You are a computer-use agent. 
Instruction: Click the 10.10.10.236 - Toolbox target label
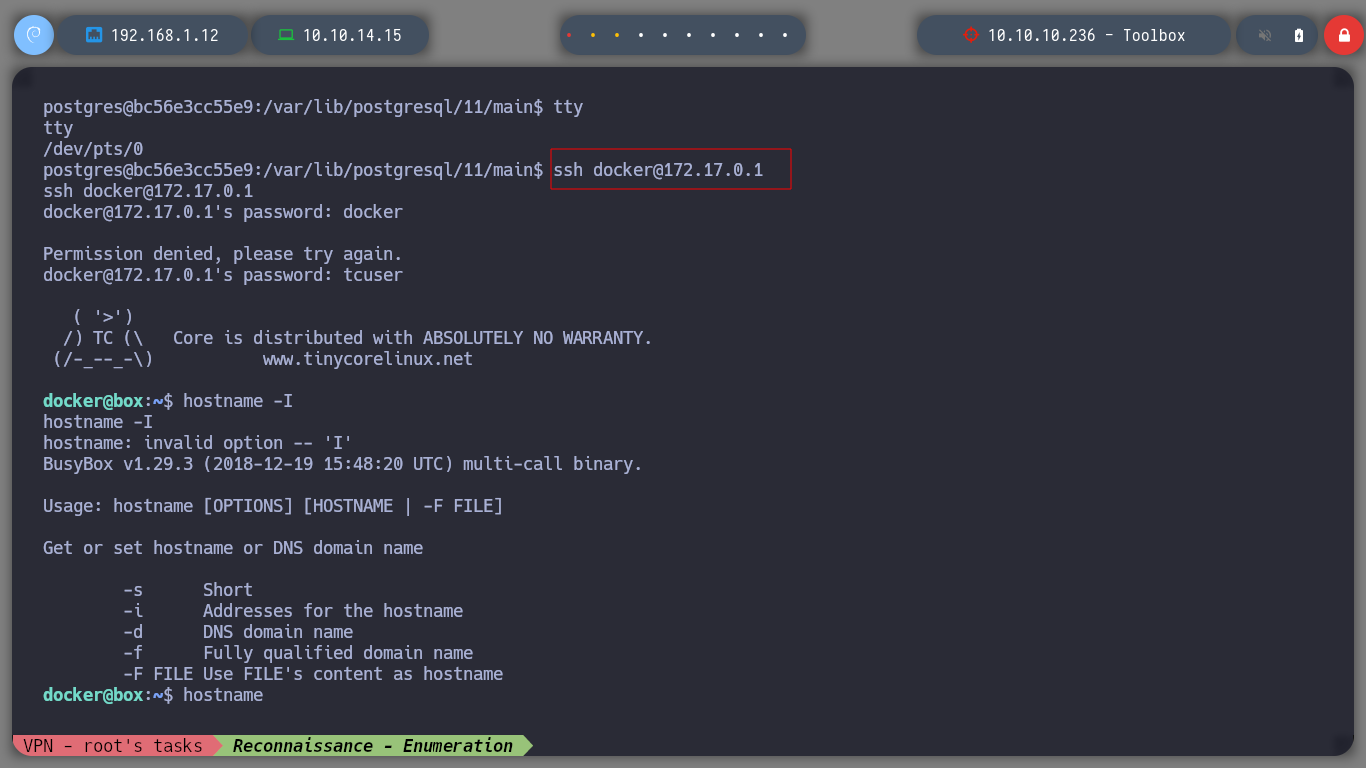1086,35
